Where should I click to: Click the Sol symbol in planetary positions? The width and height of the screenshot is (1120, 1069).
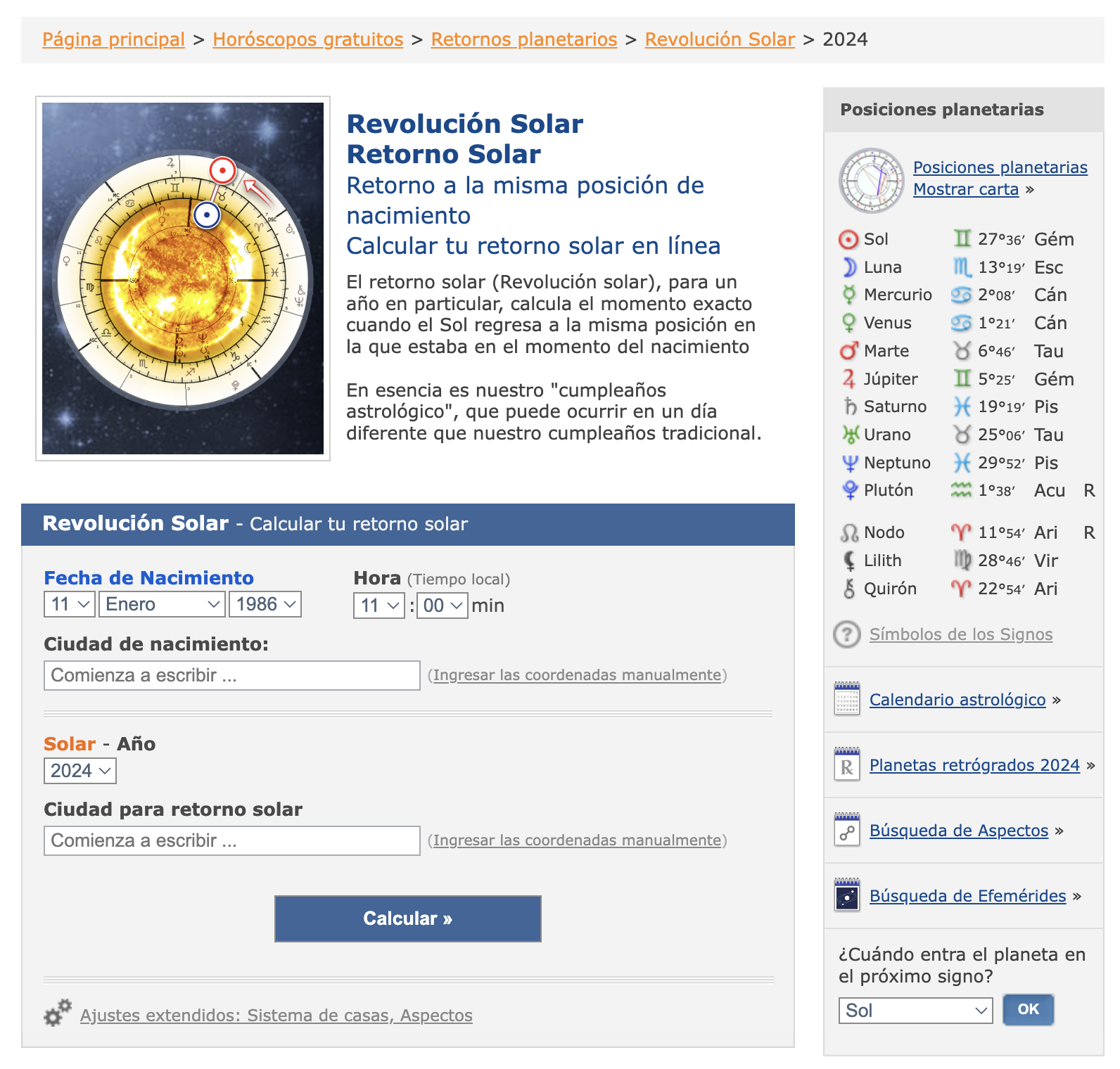tap(849, 240)
